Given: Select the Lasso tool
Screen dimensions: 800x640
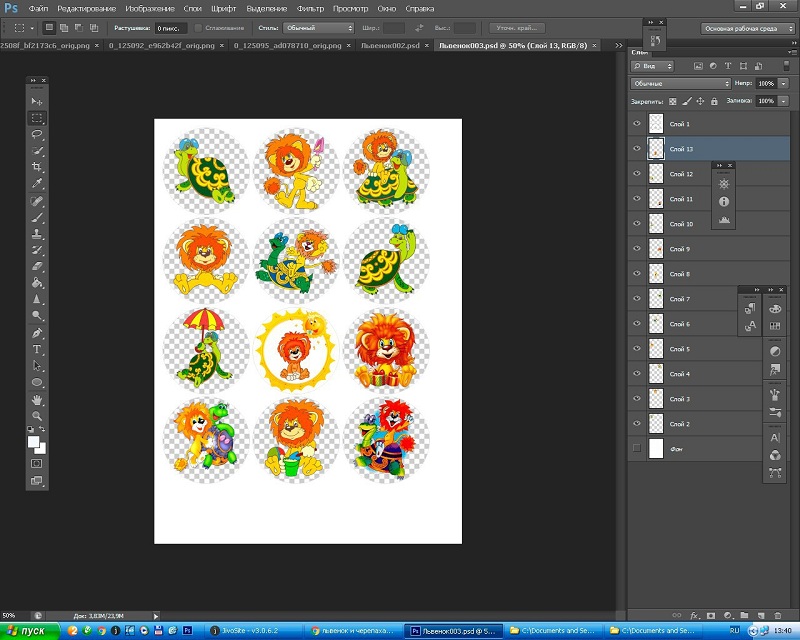Looking at the screenshot, I should [37, 134].
